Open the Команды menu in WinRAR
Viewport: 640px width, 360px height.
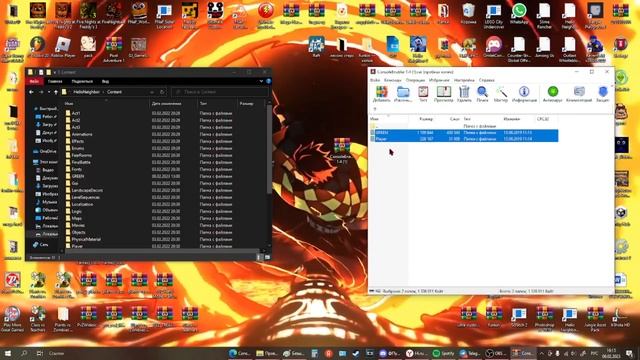tap(393, 80)
